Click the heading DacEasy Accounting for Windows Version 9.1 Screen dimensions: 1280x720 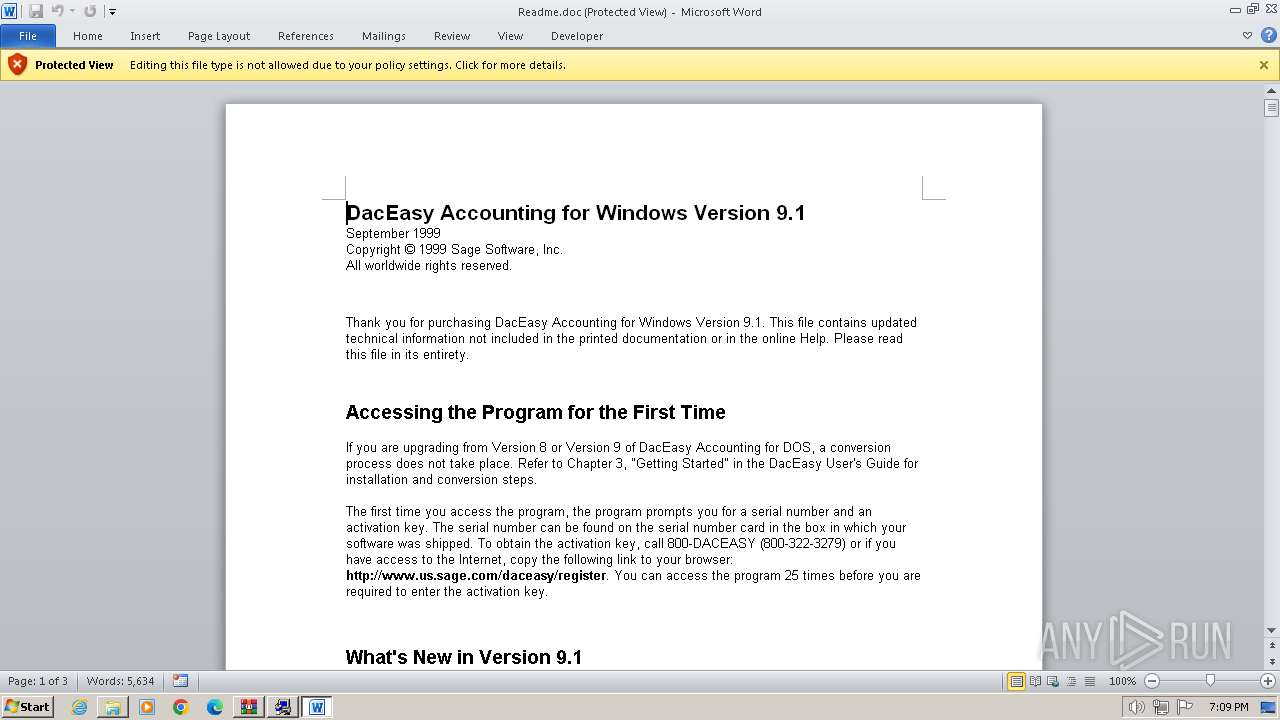575,213
